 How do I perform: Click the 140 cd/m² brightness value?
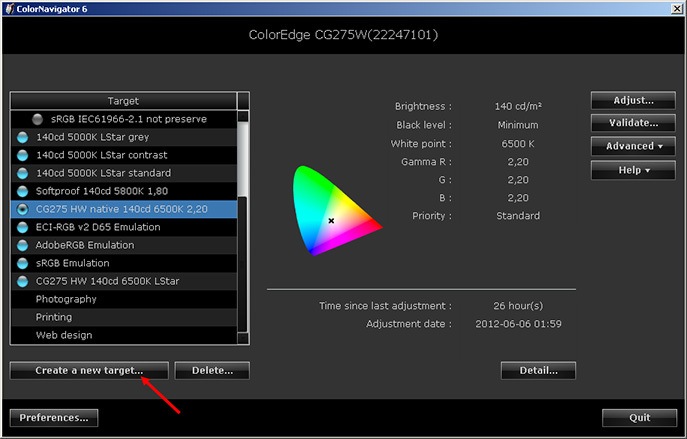click(518, 106)
